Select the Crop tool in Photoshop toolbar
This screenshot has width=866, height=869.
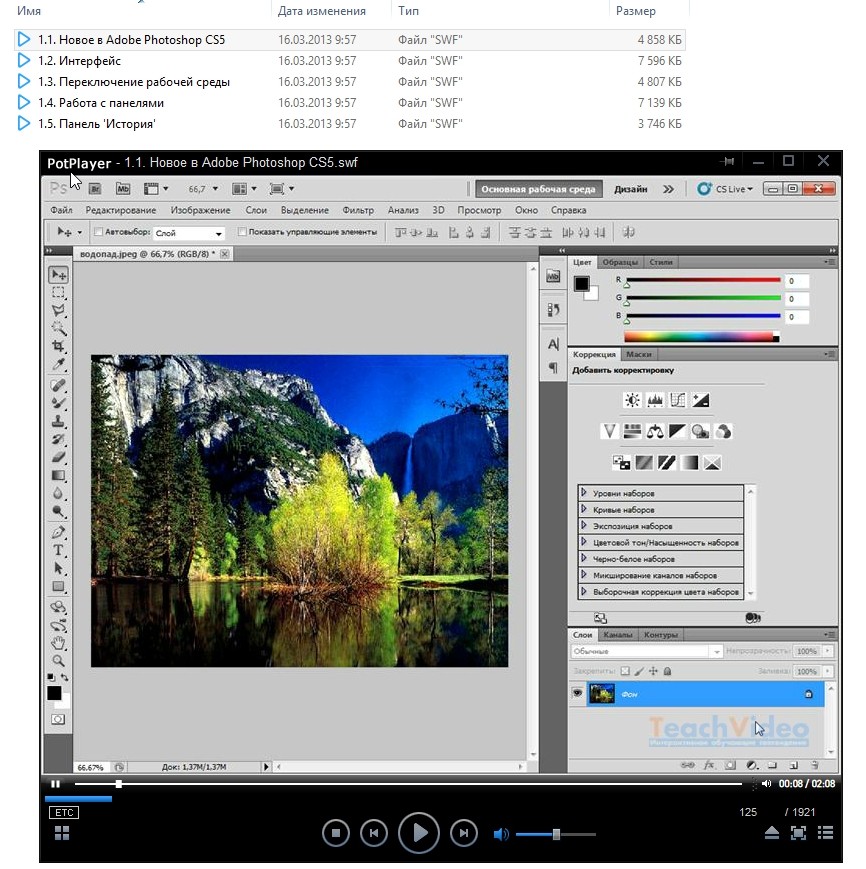coord(59,346)
